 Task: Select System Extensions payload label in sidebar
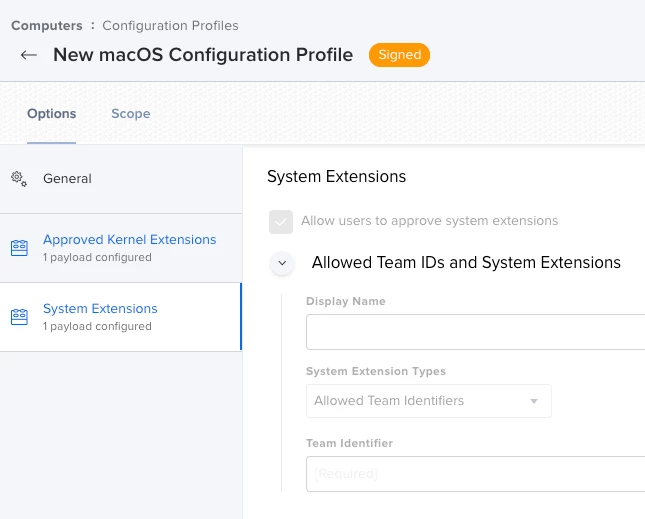100,308
